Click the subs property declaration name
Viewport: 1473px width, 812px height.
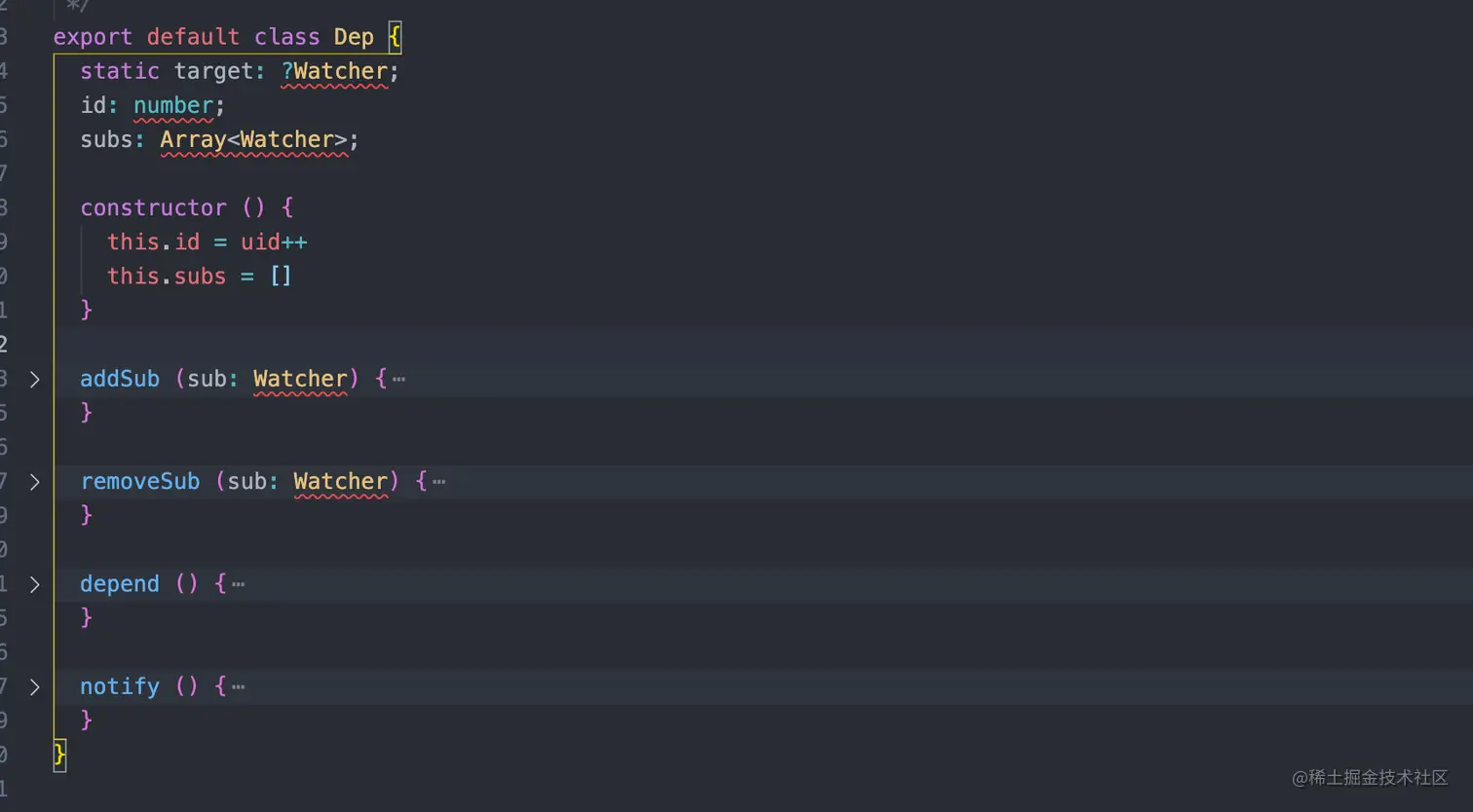tap(106, 139)
